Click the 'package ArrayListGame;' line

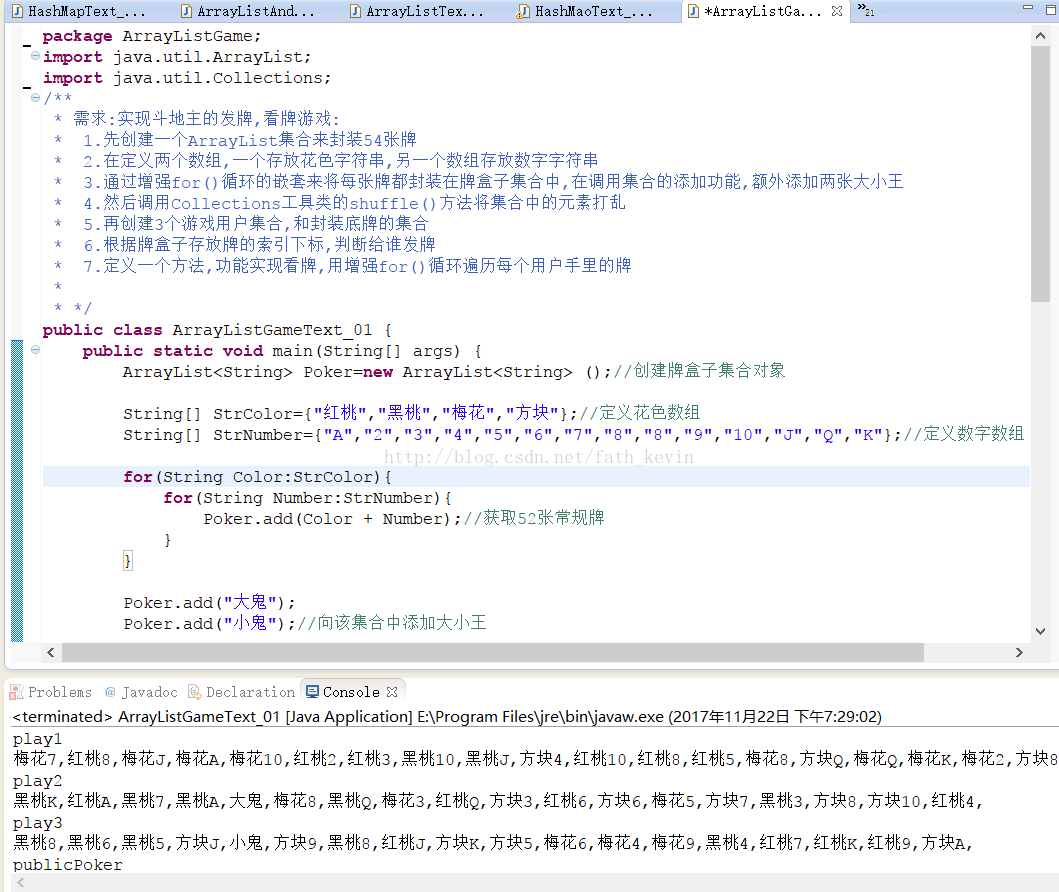151,36
